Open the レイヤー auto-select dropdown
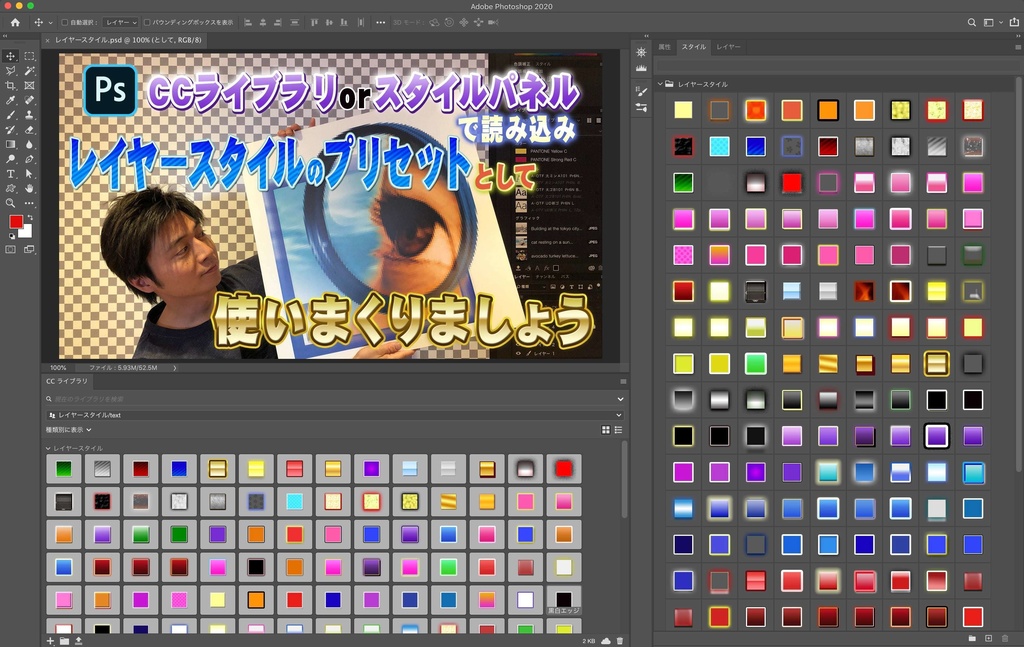 point(119,22)
